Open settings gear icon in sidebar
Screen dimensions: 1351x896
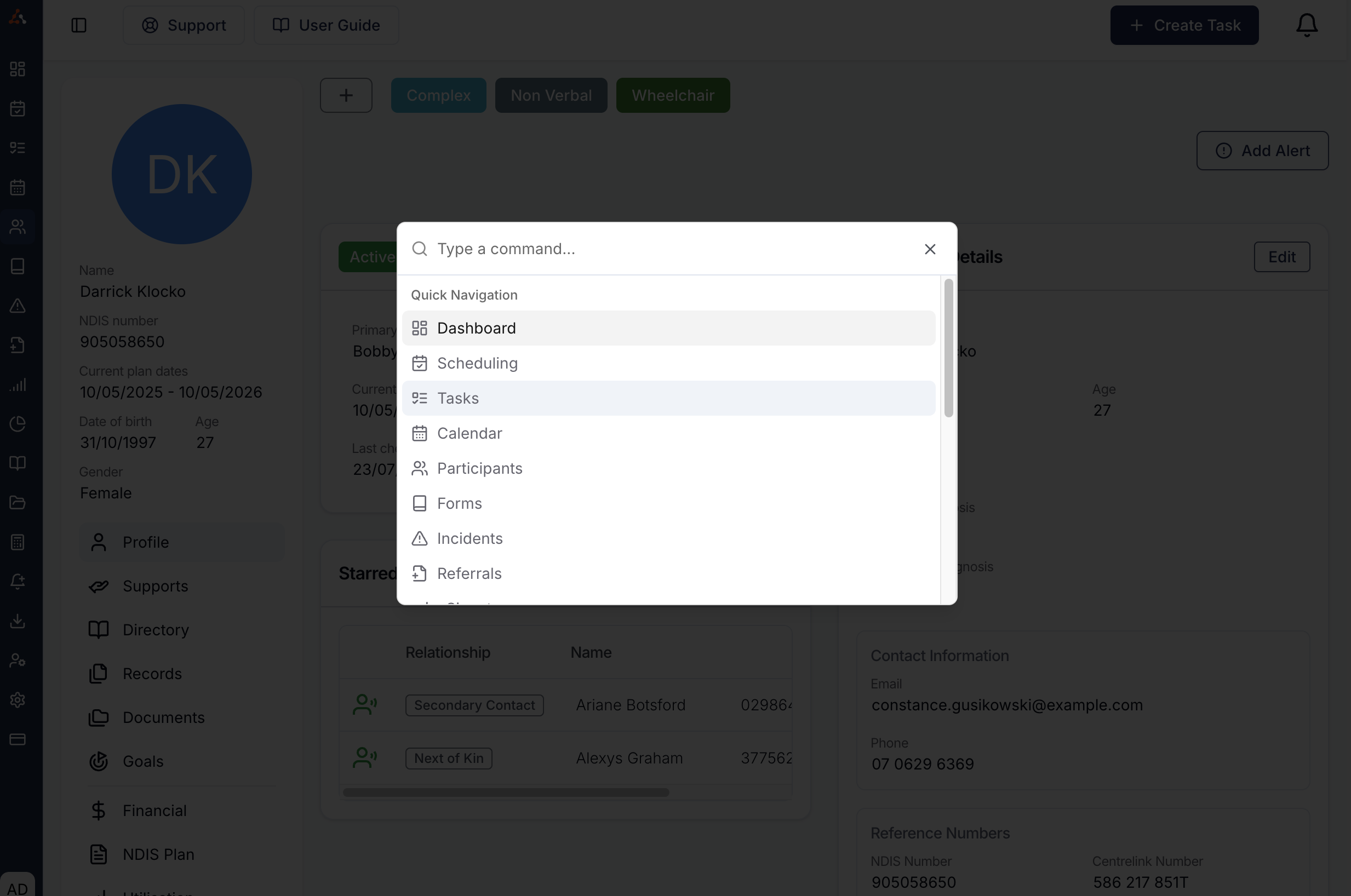(x=18, y=700)
